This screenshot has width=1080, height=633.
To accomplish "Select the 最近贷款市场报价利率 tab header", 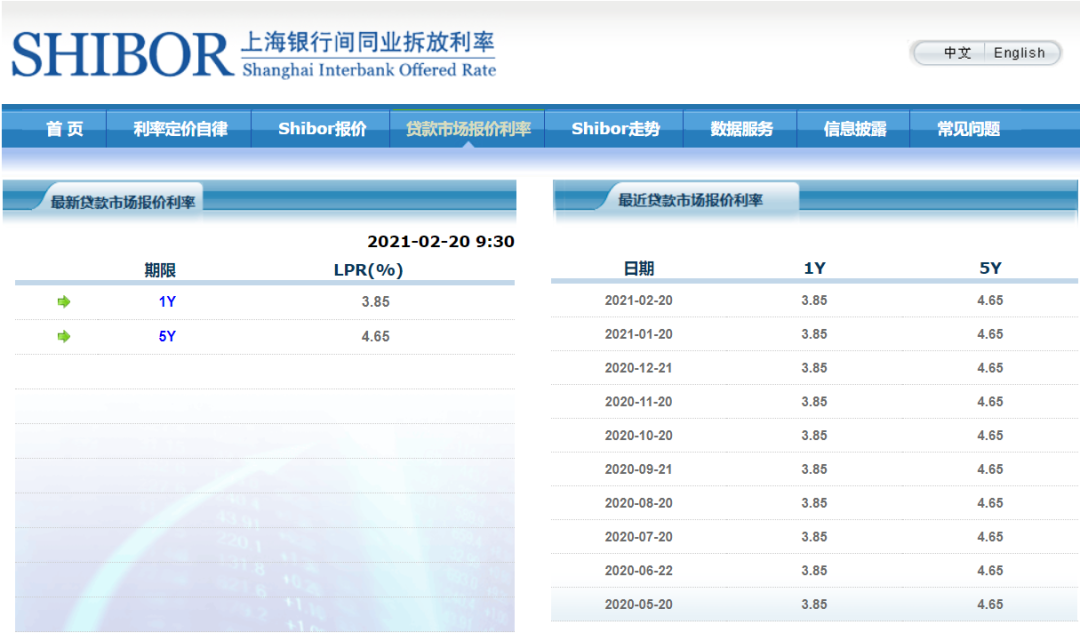I will [690, 200].
